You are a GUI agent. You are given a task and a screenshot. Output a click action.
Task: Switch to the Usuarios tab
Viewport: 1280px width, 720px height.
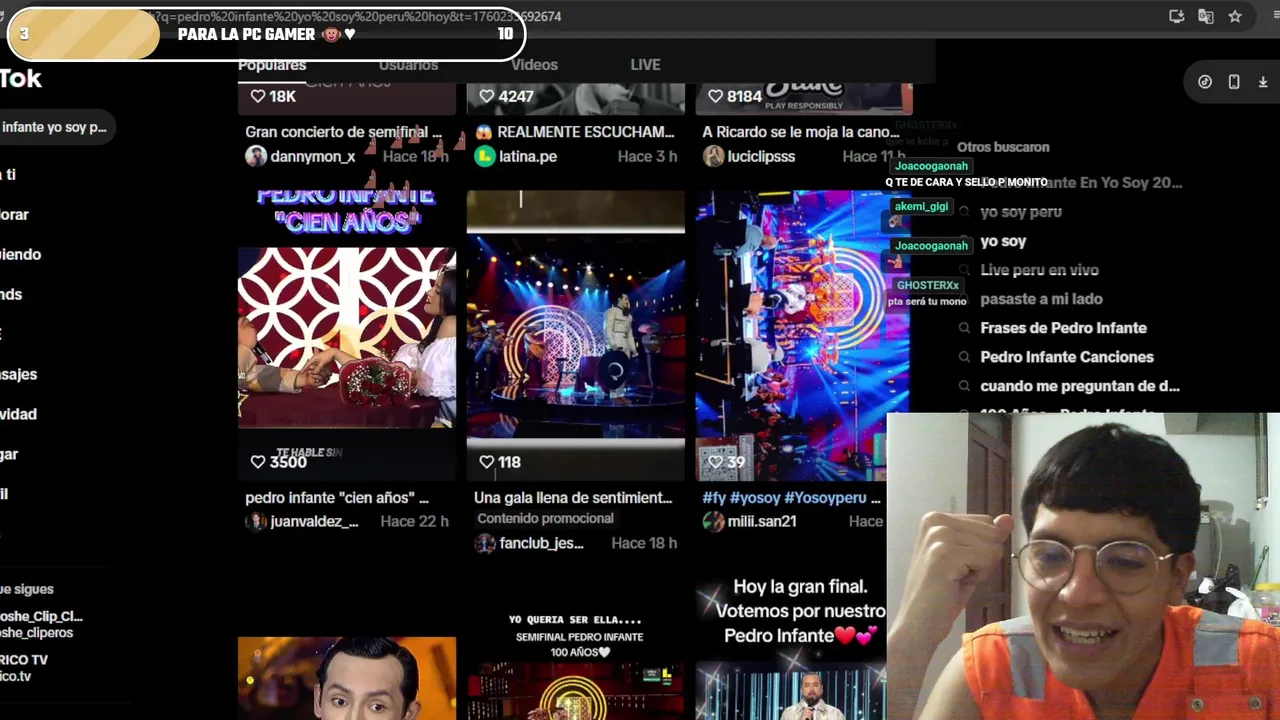coord(408,65)
